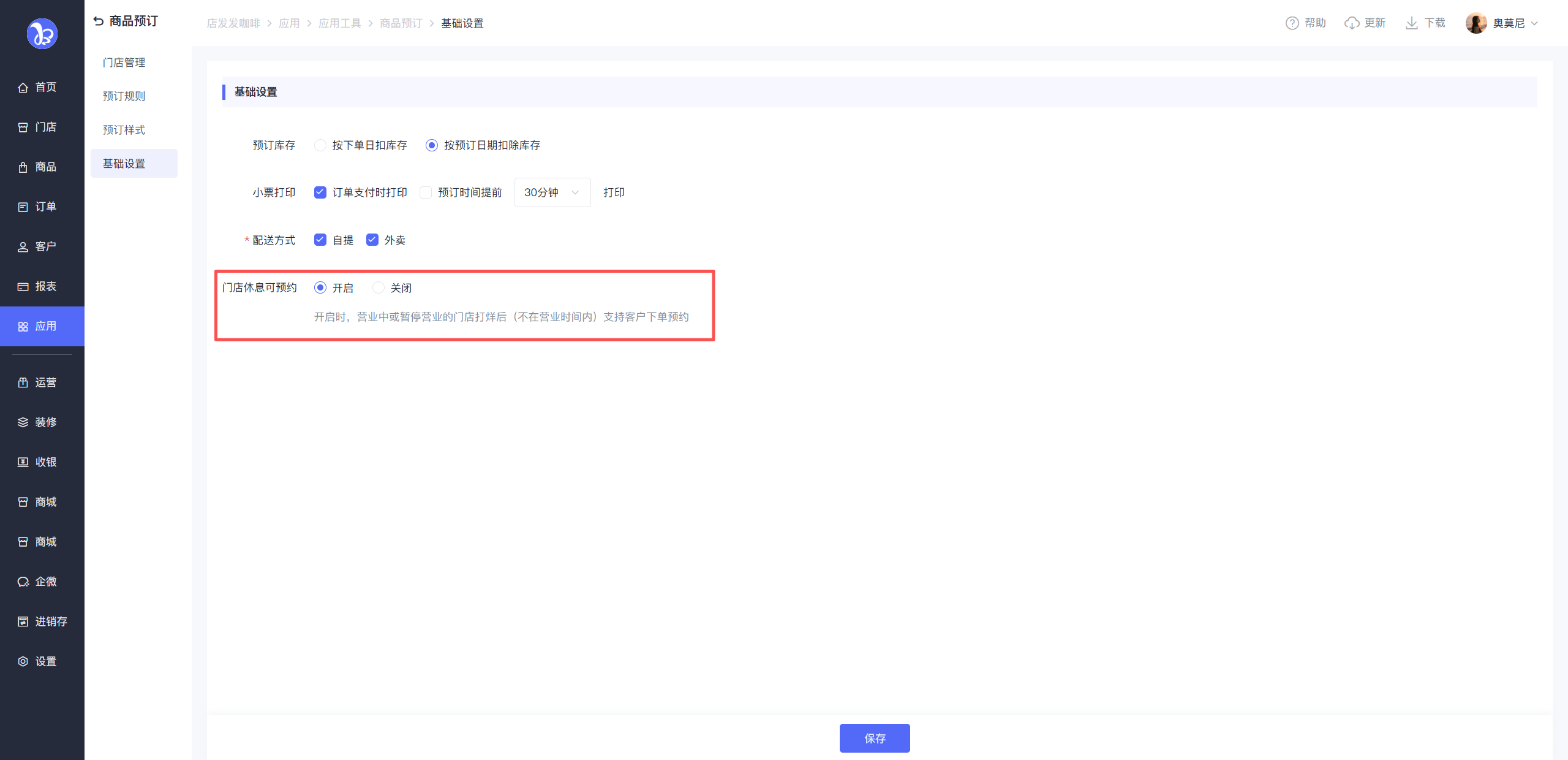
Task: Open the 设置 gear icon in sidebar
Action: pyautogui.click(x=23, y=661)
